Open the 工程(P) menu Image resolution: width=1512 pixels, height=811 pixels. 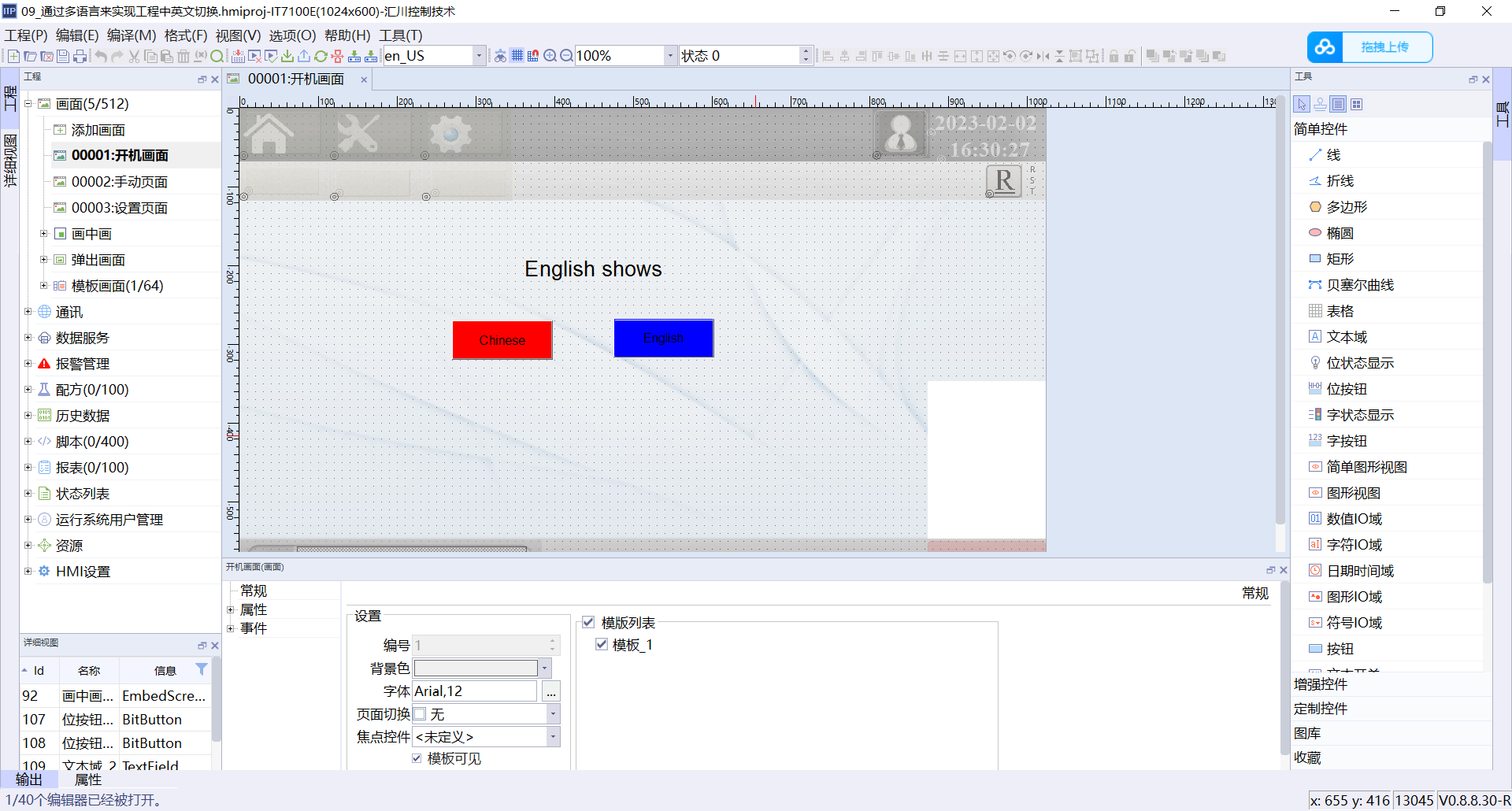point(26,35)
